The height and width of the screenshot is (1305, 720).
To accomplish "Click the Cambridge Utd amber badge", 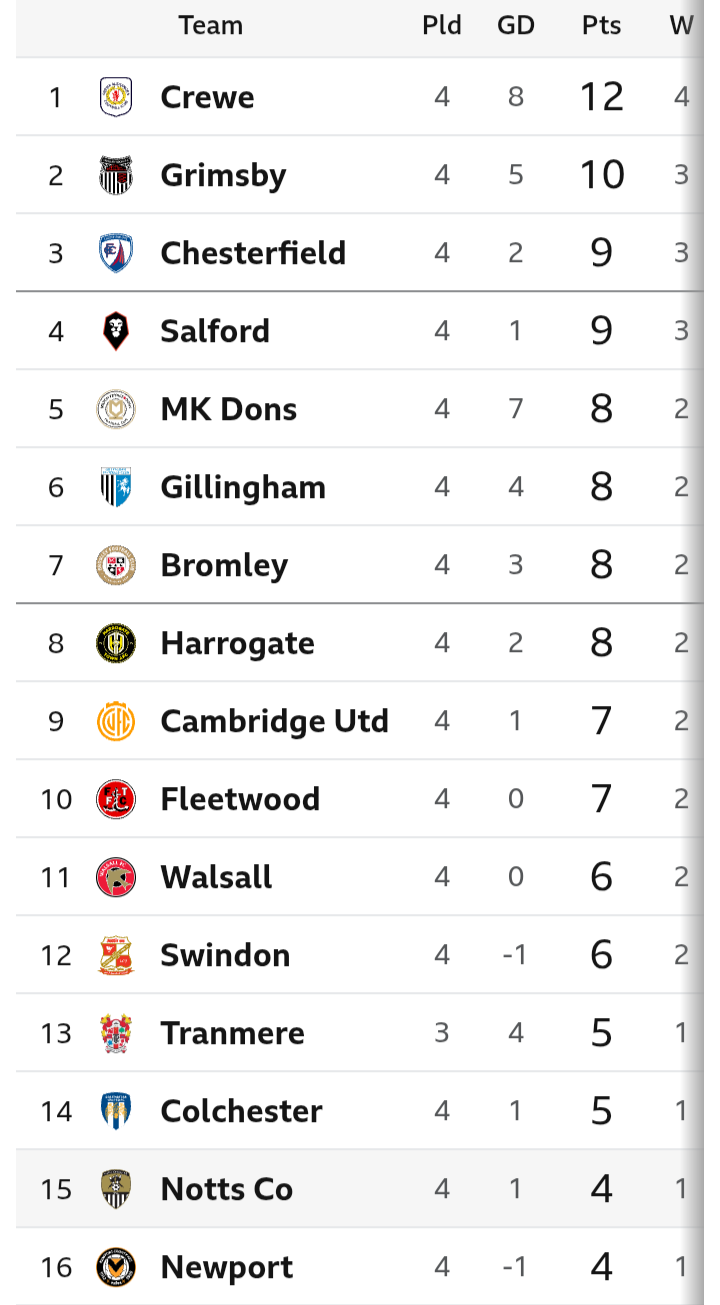I will 116,721.
